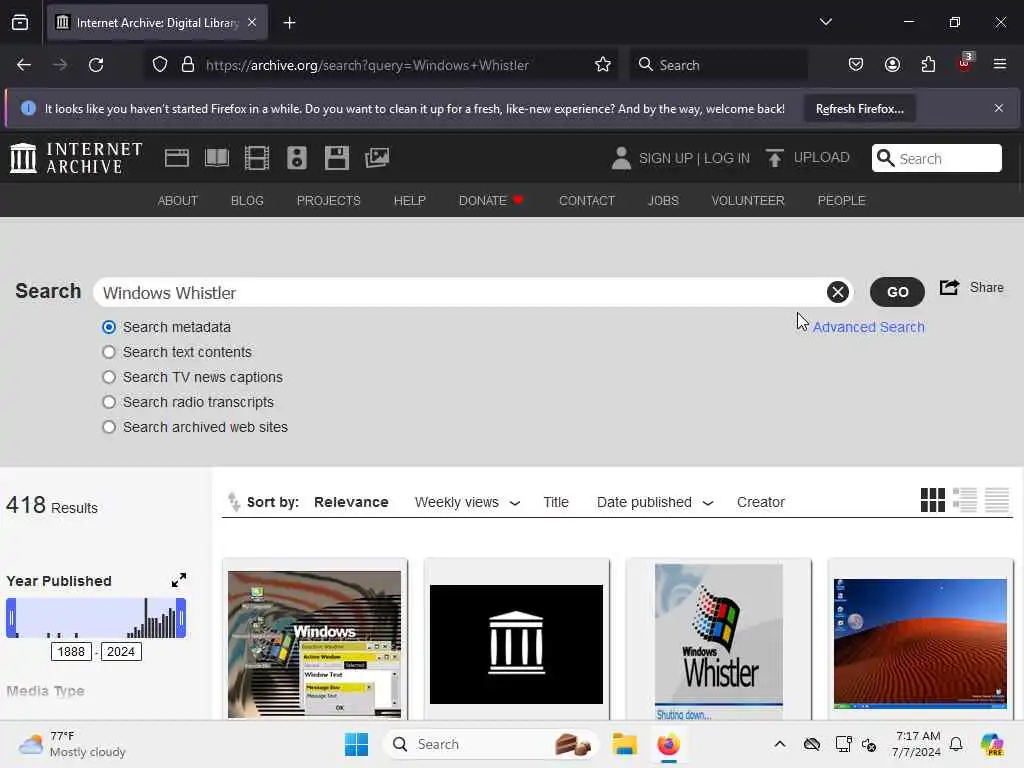1024x768 pixels.
Task: Open the HELP menu item
Action: click(x=409, y=200)
